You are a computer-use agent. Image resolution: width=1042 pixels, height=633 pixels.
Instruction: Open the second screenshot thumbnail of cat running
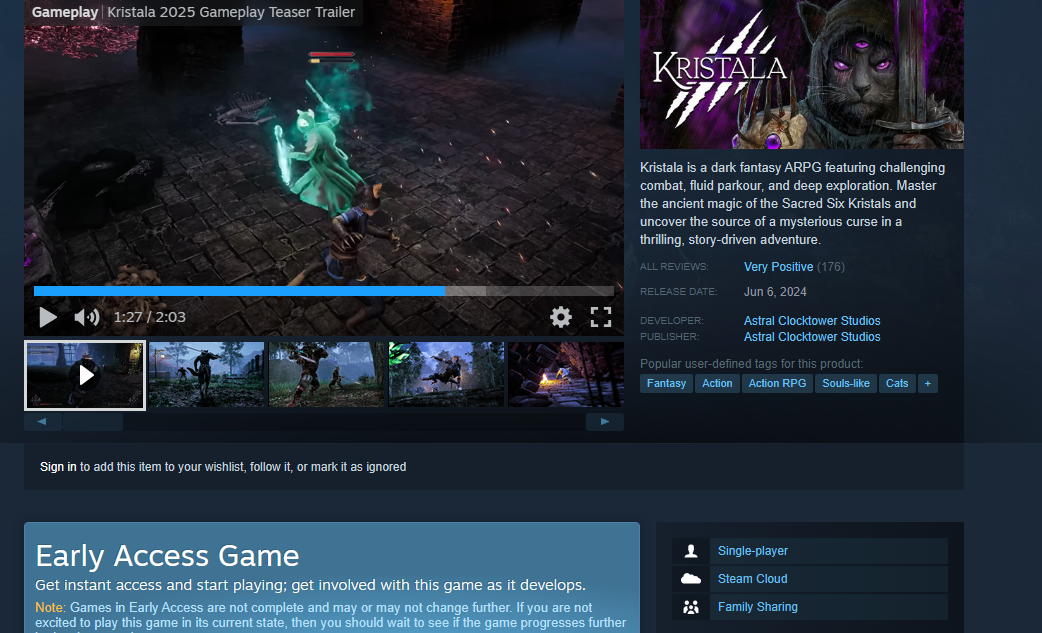tap(206, 375)
